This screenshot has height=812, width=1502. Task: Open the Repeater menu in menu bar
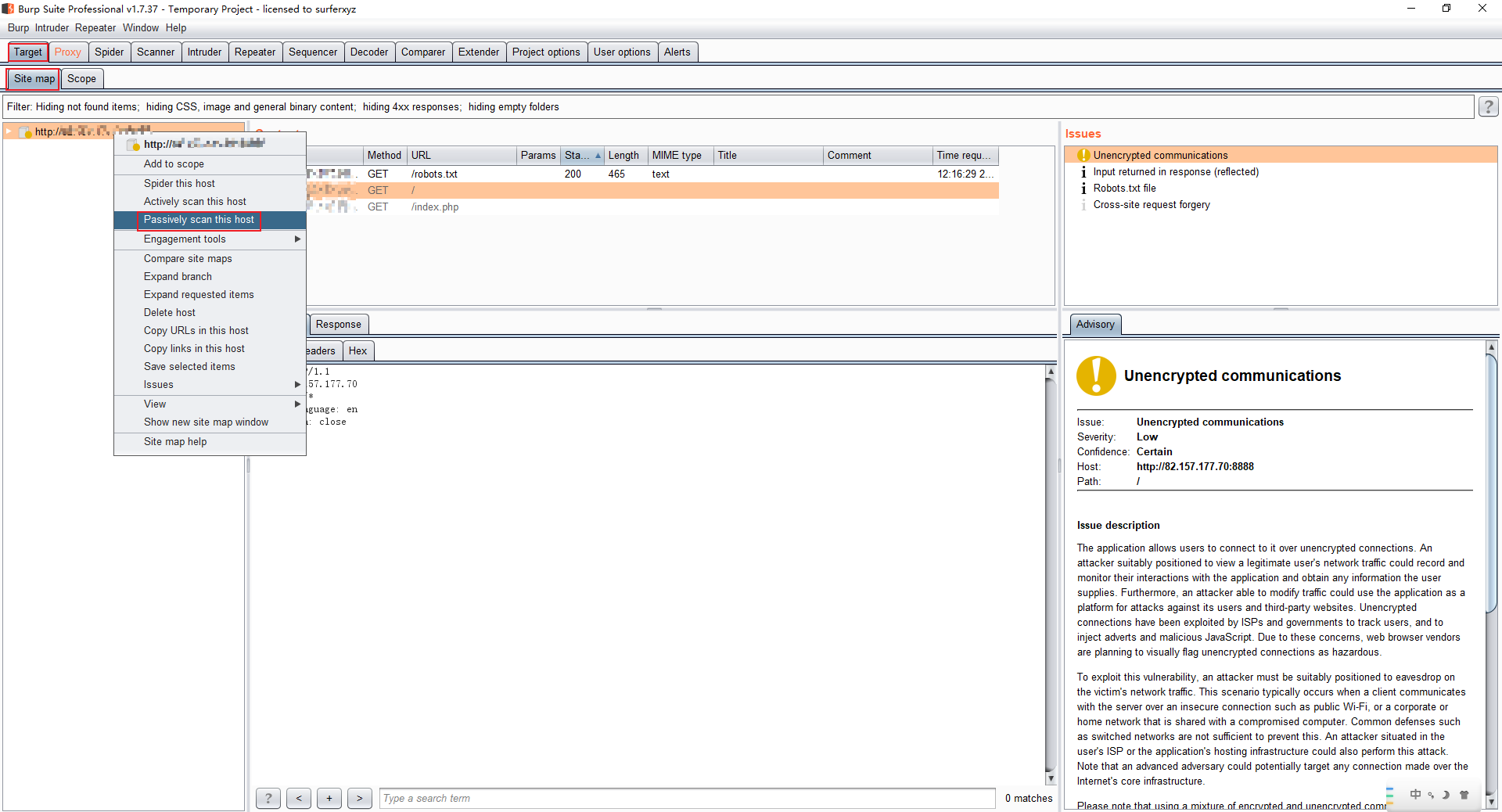click(95, 27)
